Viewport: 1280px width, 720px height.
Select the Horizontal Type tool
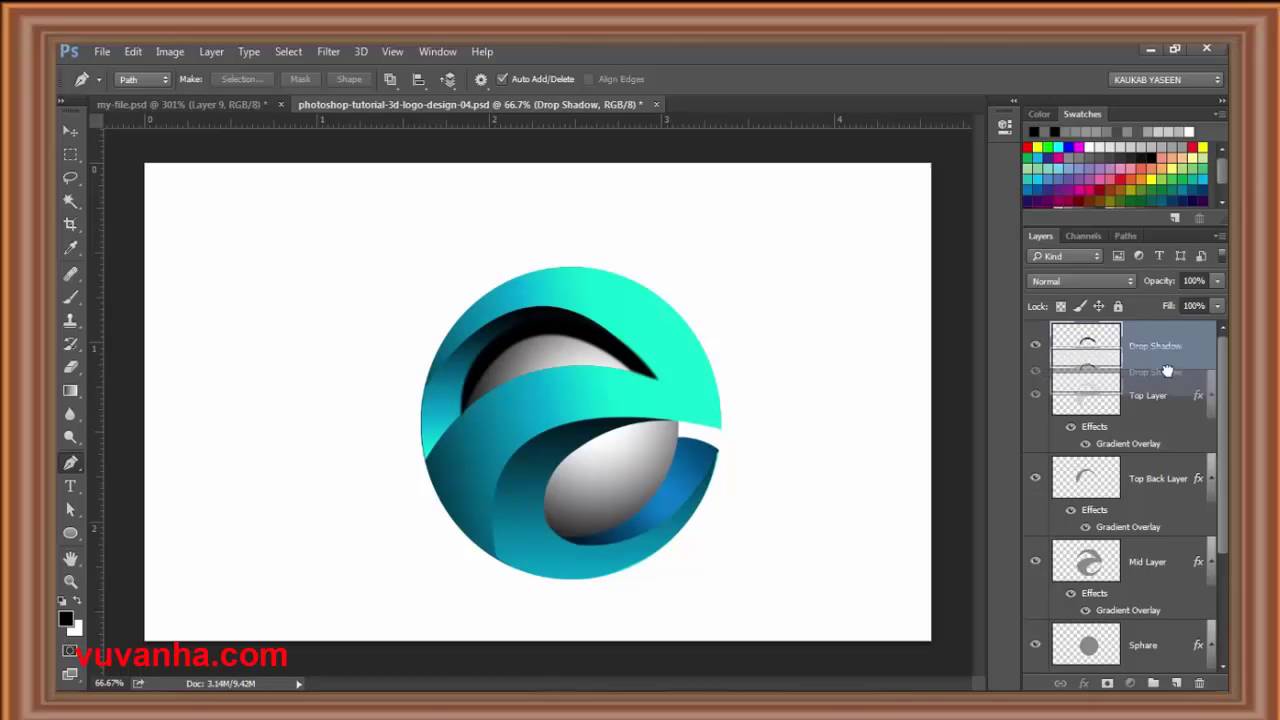(70, 487)
